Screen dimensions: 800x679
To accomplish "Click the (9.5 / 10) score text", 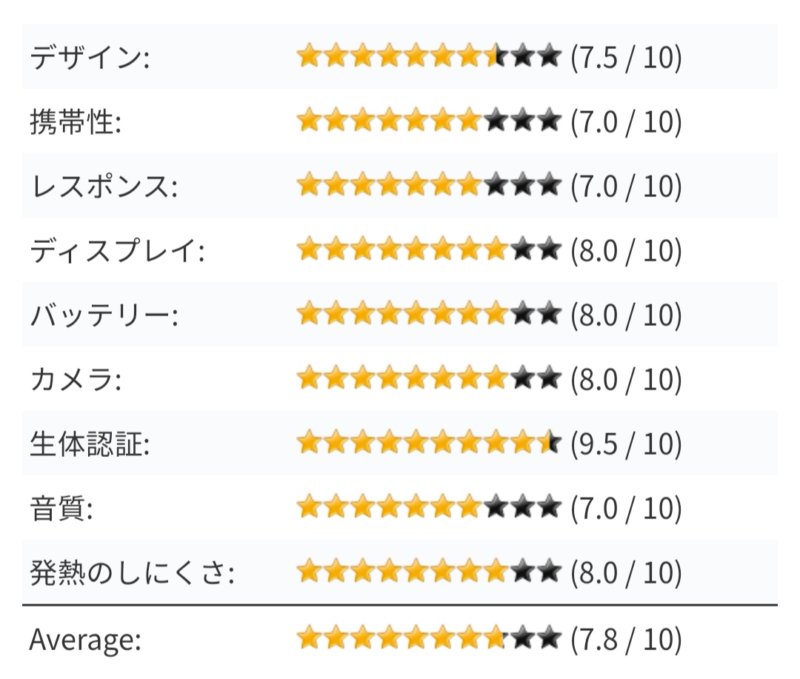I will (x=626, y=443).
